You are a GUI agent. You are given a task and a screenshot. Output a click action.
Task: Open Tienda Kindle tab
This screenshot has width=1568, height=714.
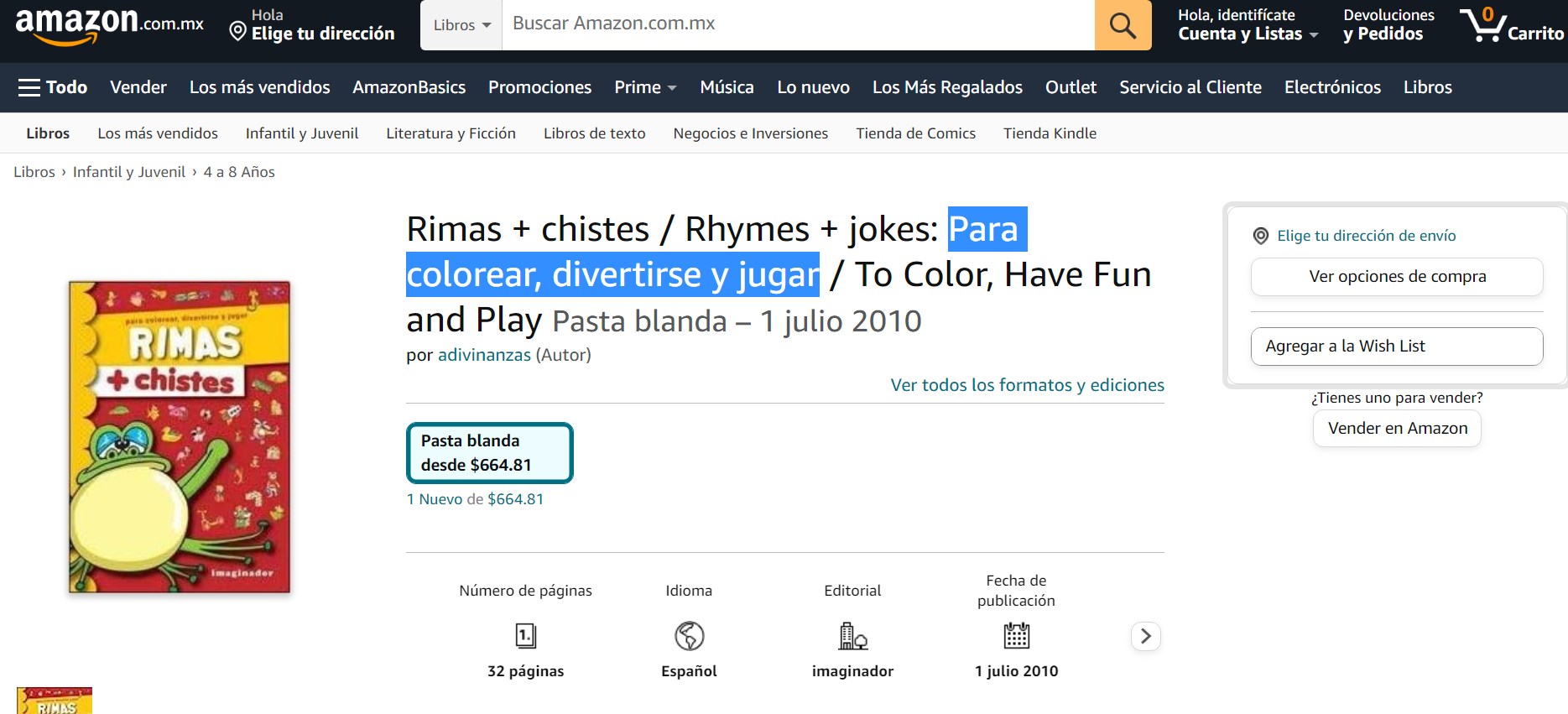[1050, 133]
